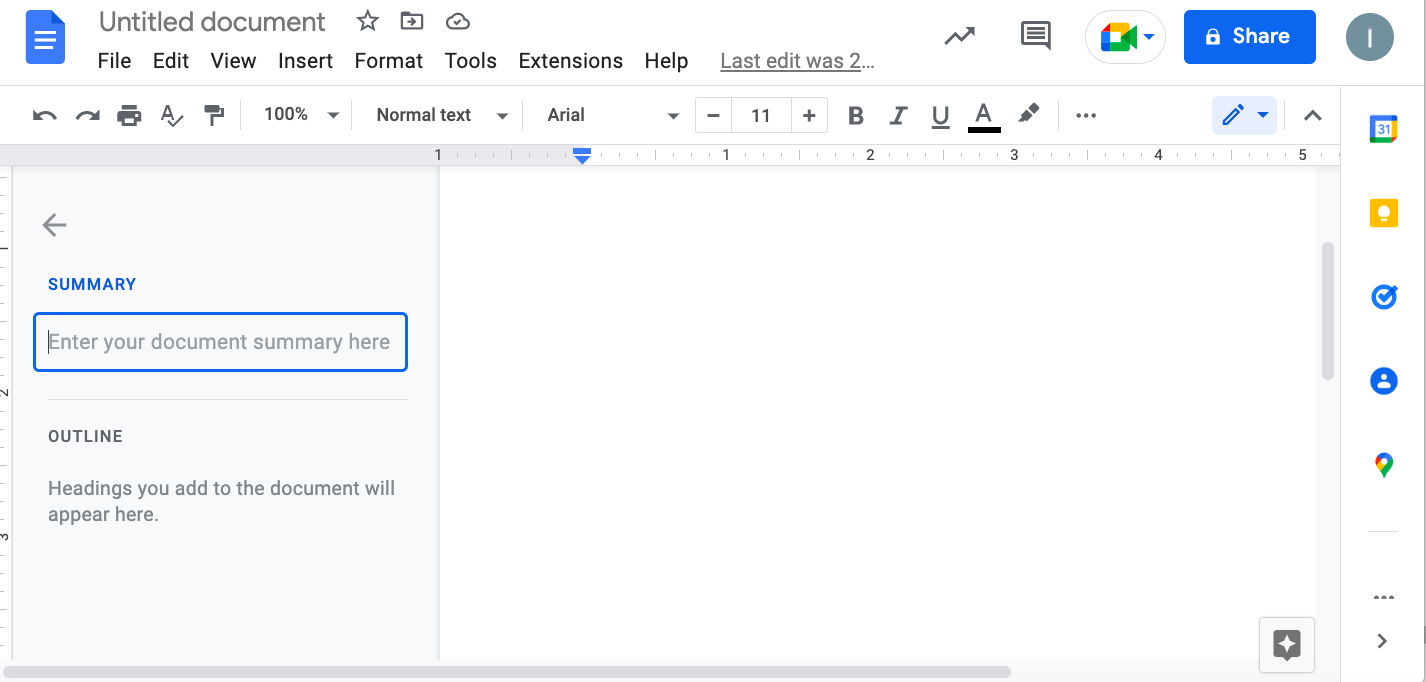Image resolution: width=1426 pixels, height=682 pixels.
Task: Toggle italic formatting
Action: pyautogui.click(x=898, y=115)
